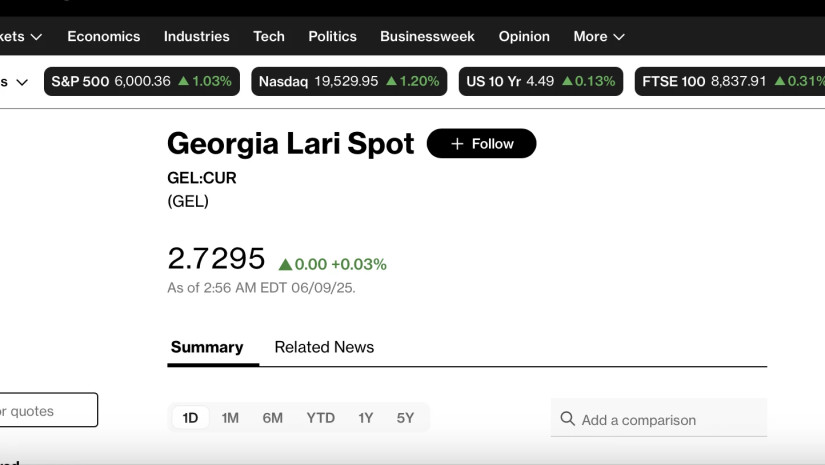825x465 pixels.
Task: Select the 1M chart range
Action: coord(230,418)
